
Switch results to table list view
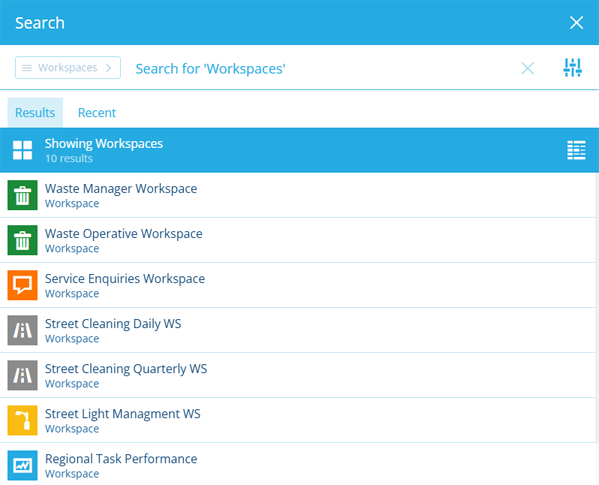pyautogui.click(x=576, y=150)
